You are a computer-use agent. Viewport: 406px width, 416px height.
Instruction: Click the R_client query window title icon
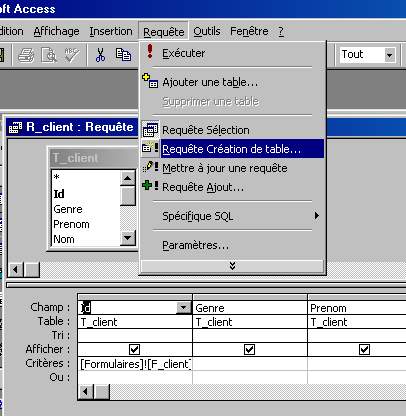tap(15, 127)
